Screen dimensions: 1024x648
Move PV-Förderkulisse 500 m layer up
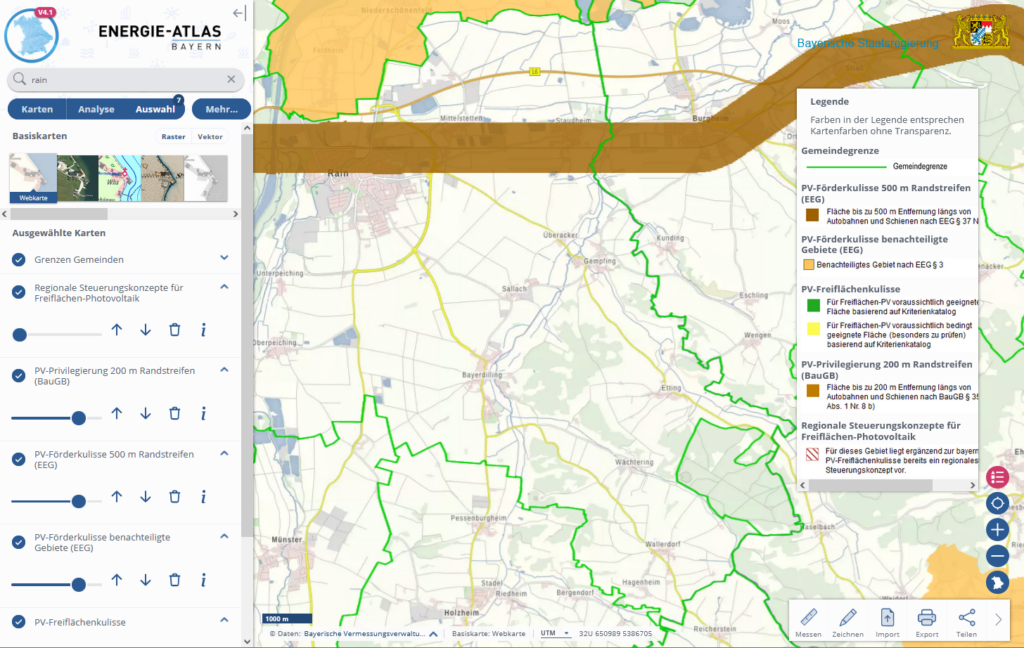point(117,497)
